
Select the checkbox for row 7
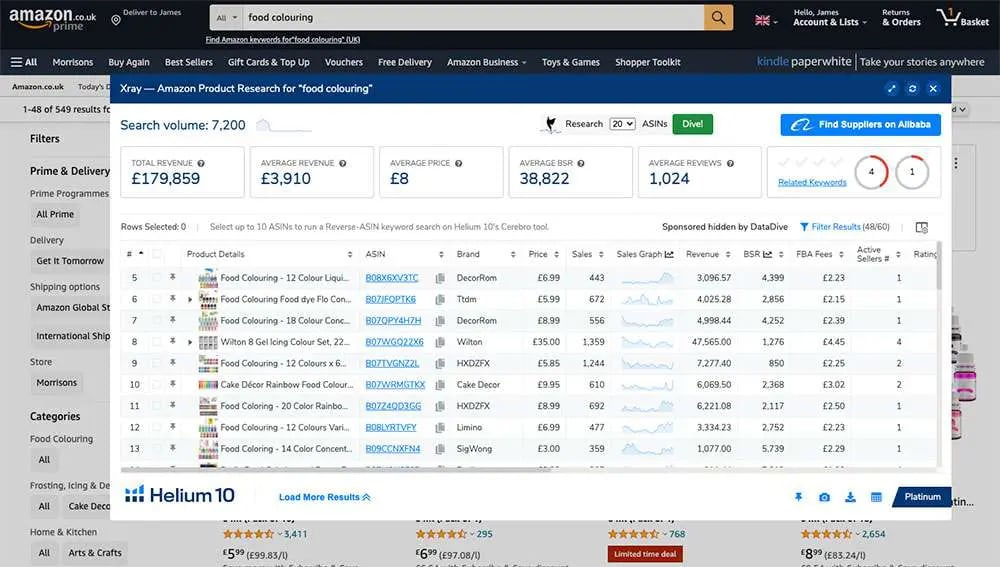156,321
